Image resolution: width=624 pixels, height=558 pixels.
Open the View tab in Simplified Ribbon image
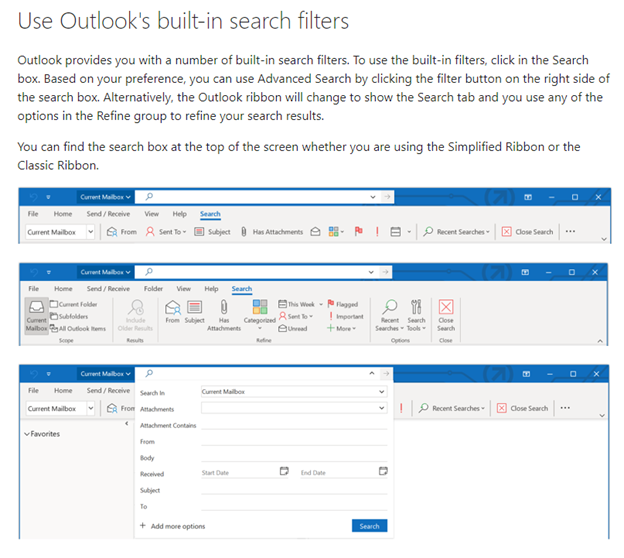click(151, 214)
